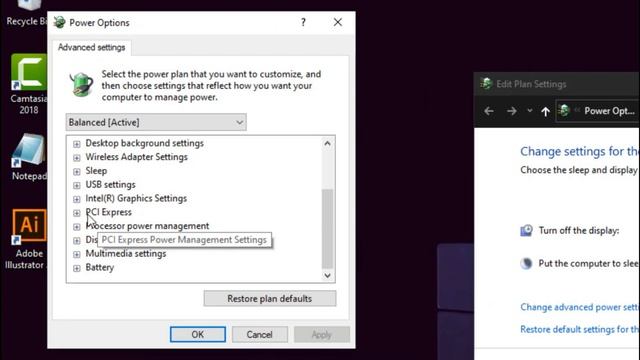Open Recycle Bin desktop icon
This screenshot has width=640, height=360.
[x=27, y=13]
